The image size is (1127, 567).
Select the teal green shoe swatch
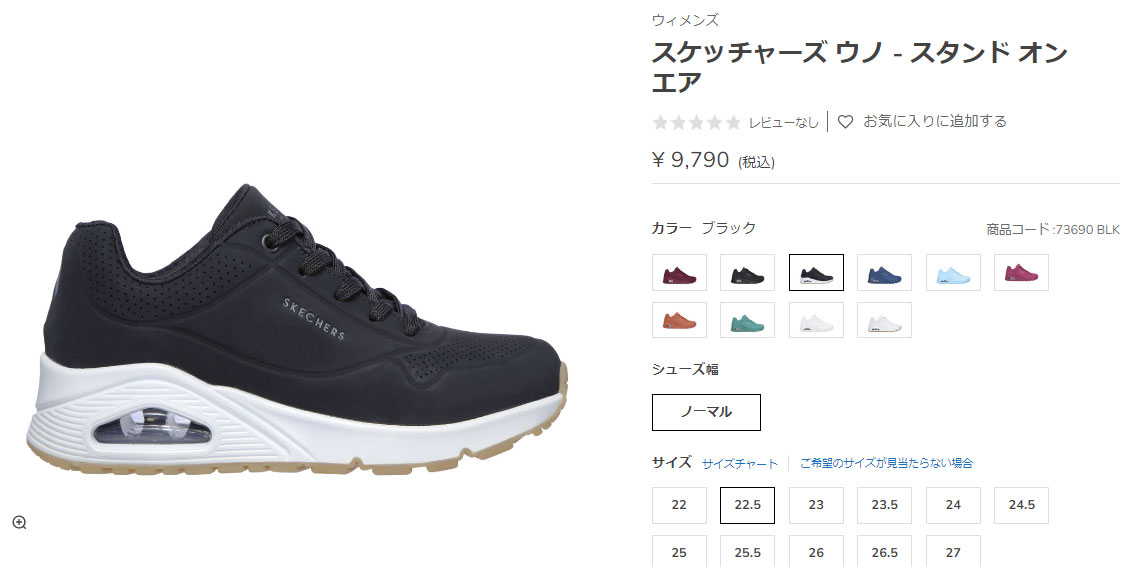pos(748,320)
